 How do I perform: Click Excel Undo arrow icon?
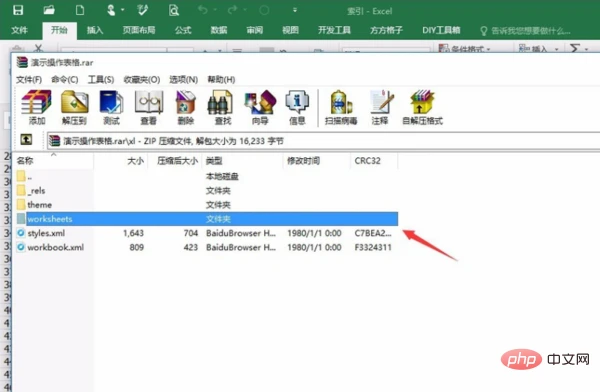click(x=203, y=10)
